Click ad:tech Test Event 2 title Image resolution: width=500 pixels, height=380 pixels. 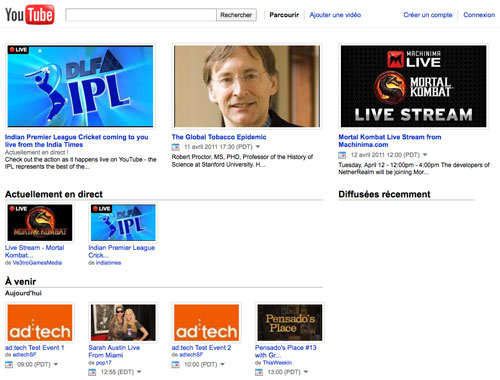pos(201,348)
